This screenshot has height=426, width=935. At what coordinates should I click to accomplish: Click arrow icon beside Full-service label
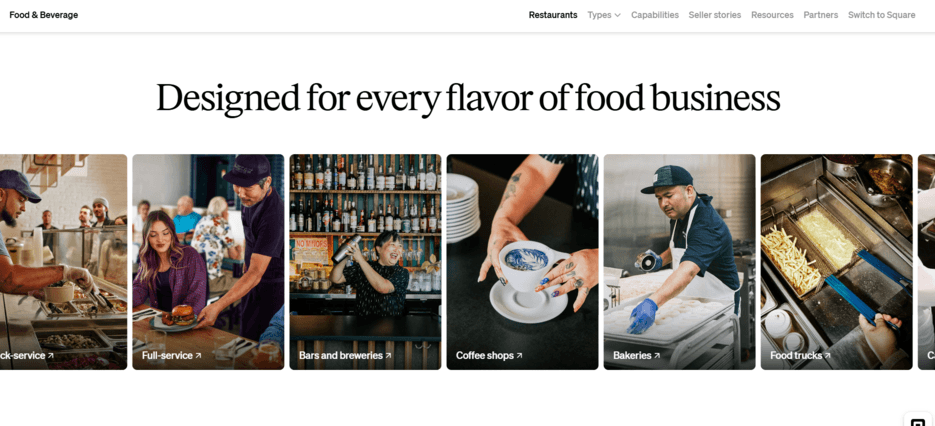(x=199, y=356)
